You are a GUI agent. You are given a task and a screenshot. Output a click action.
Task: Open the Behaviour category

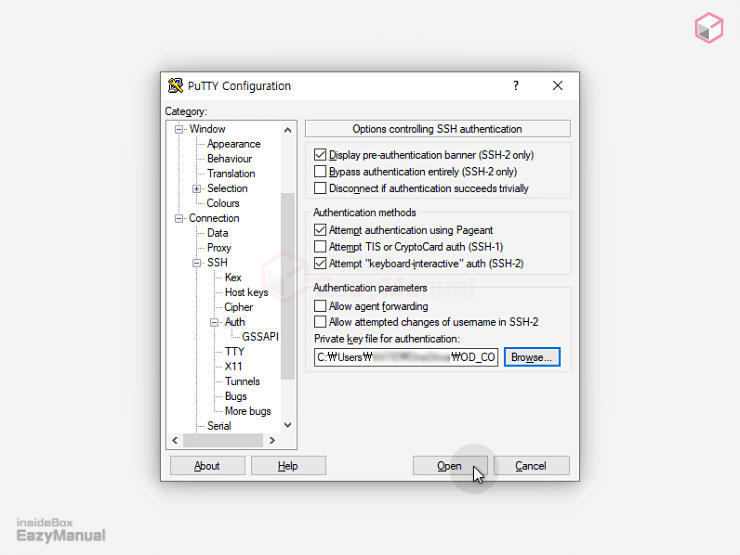tap(229, 159)
